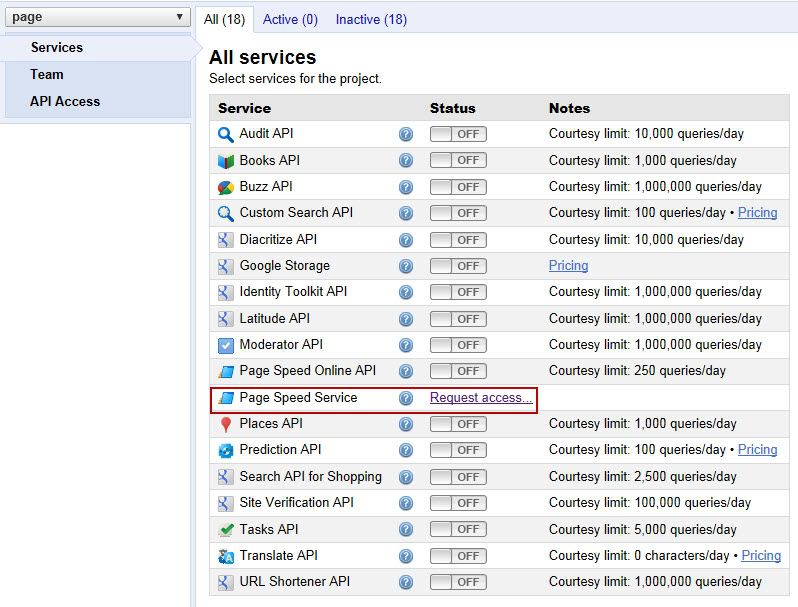
Task: Open Pricing link for Translate API
Action: 761,556
